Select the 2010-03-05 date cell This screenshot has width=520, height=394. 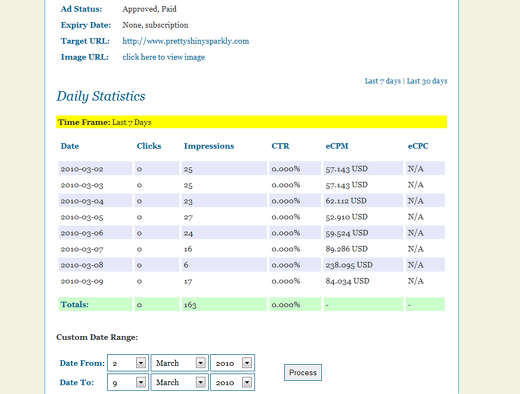click(95, 217)
